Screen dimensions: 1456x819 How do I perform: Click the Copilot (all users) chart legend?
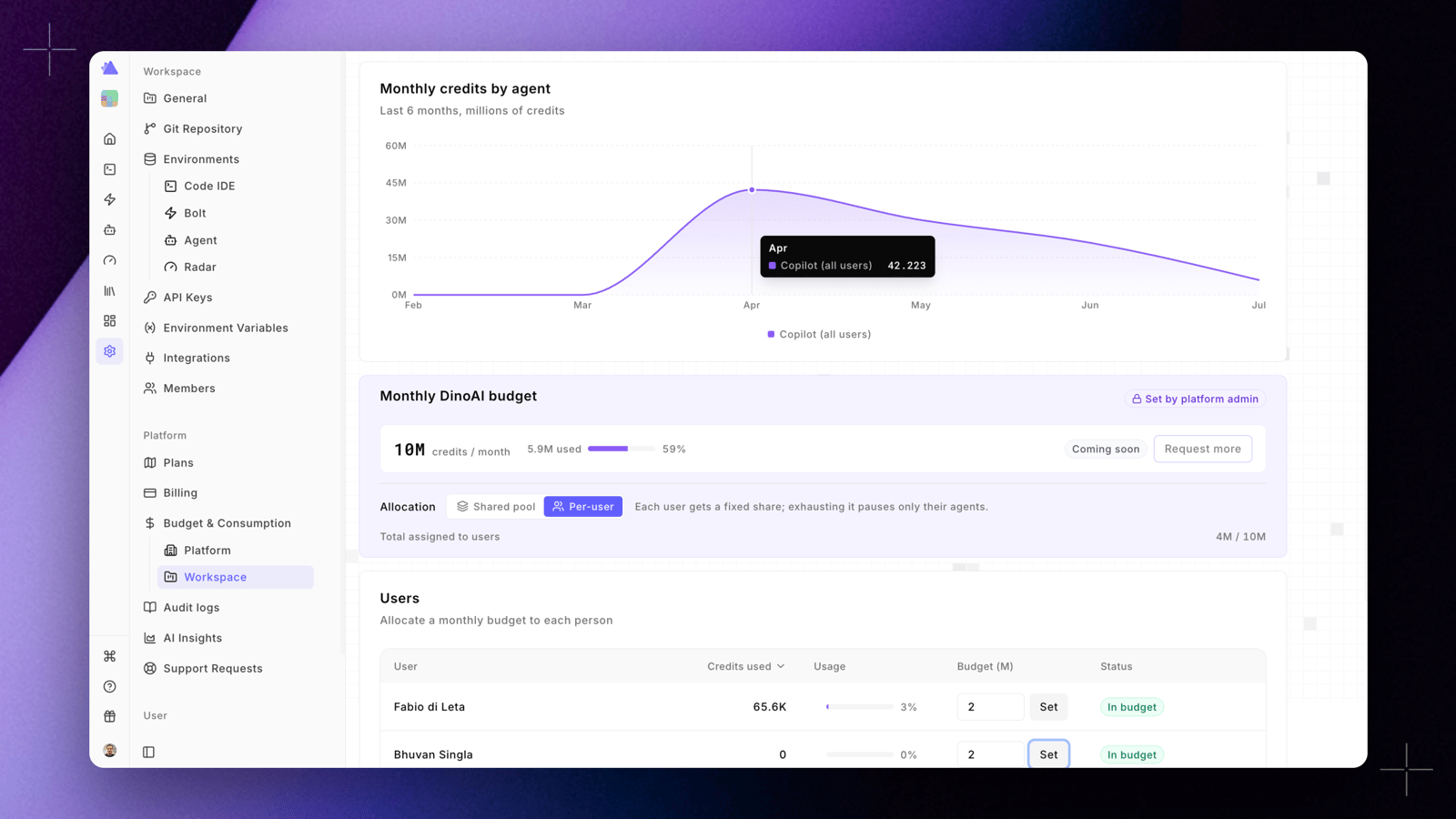(x=819, y=334)
